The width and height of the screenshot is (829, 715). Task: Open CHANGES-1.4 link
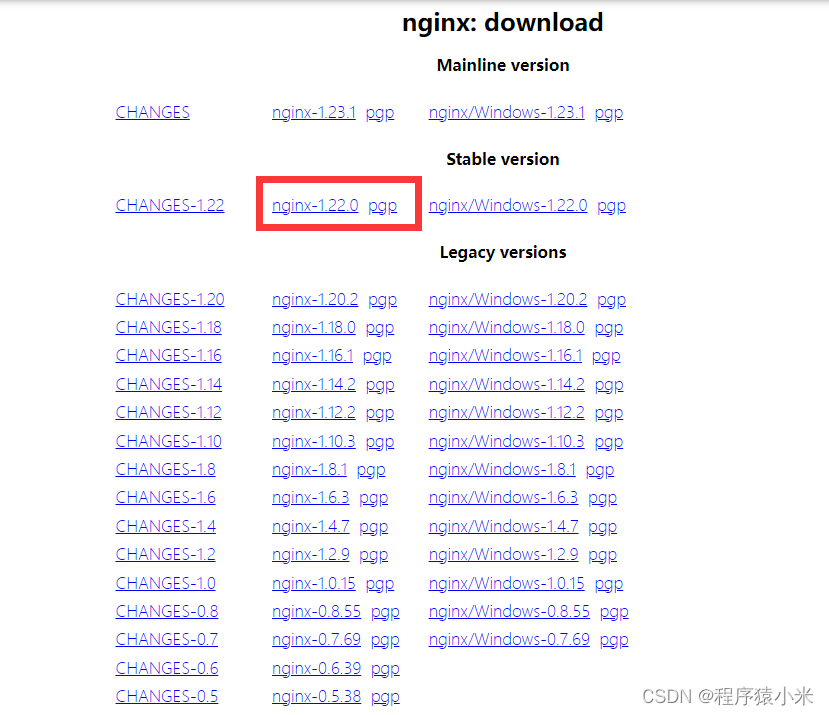(165, 527)
